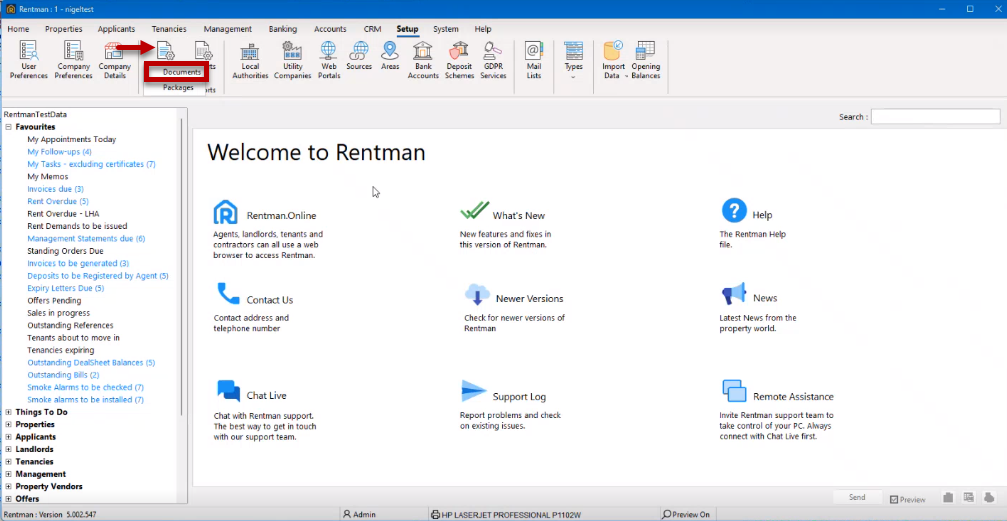Select Standing Orders Due item

click(65, 251)
